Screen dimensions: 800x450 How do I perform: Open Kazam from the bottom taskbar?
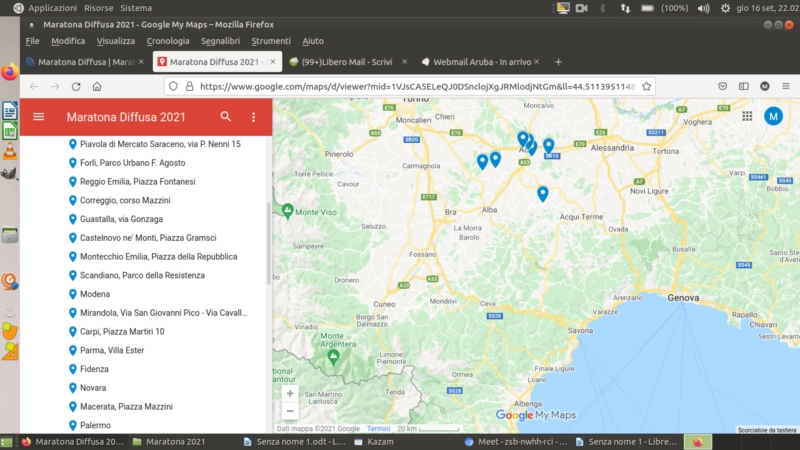pyautogui.click(x=380, y=442)
